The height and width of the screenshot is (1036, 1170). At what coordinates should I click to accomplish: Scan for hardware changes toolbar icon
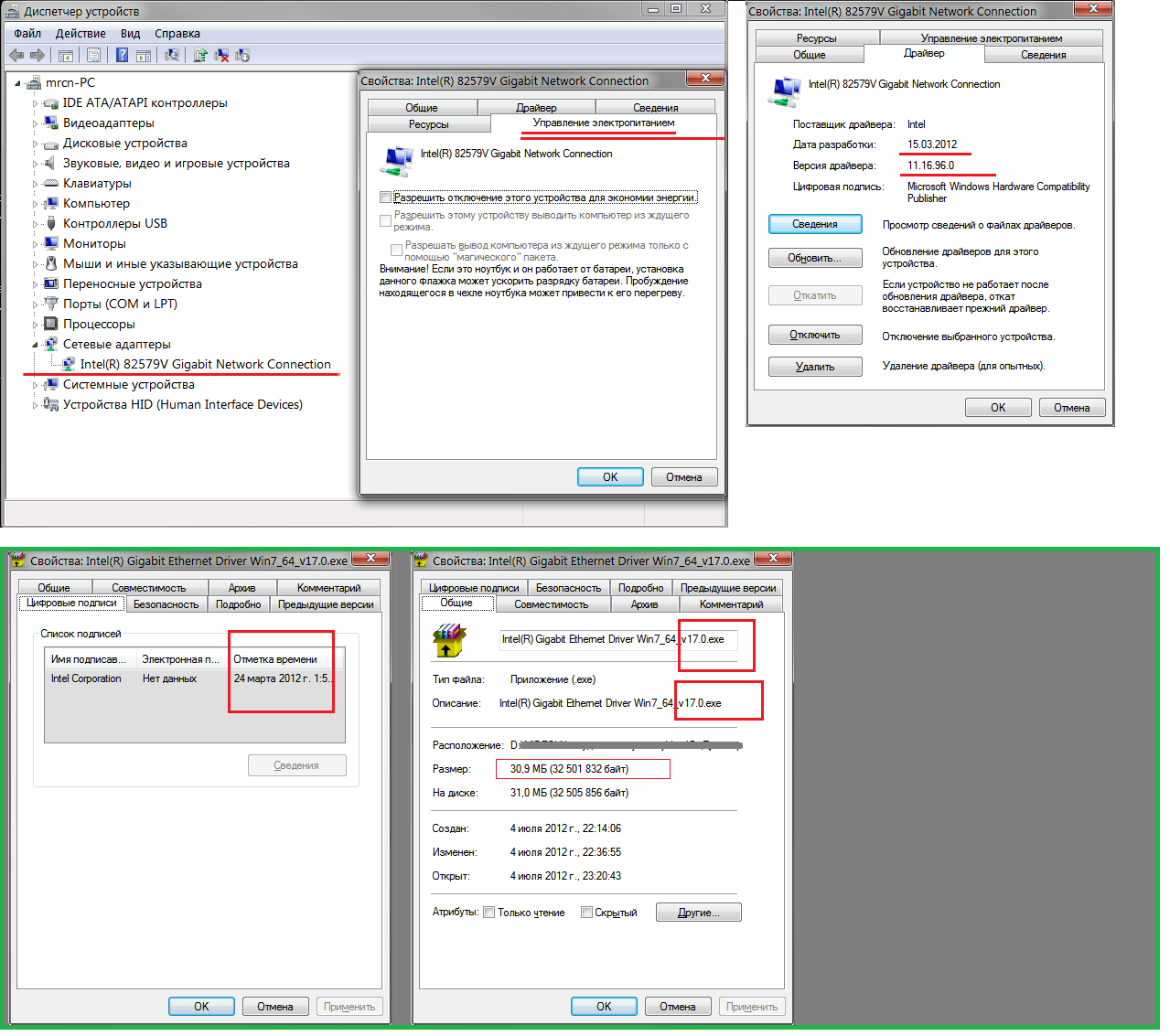pos(171,55)
